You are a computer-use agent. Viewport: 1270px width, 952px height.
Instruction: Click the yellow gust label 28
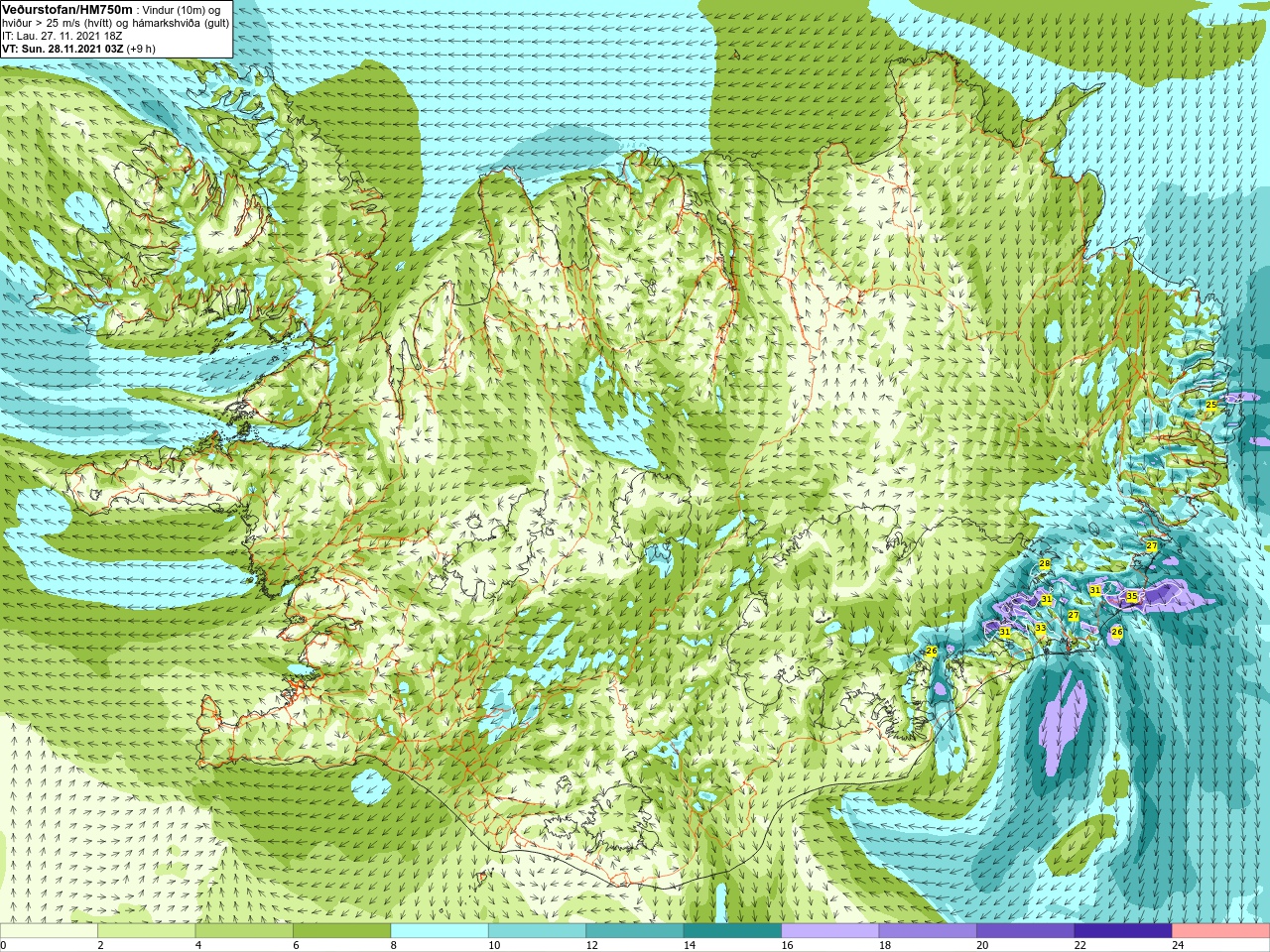coord(1044,563)
